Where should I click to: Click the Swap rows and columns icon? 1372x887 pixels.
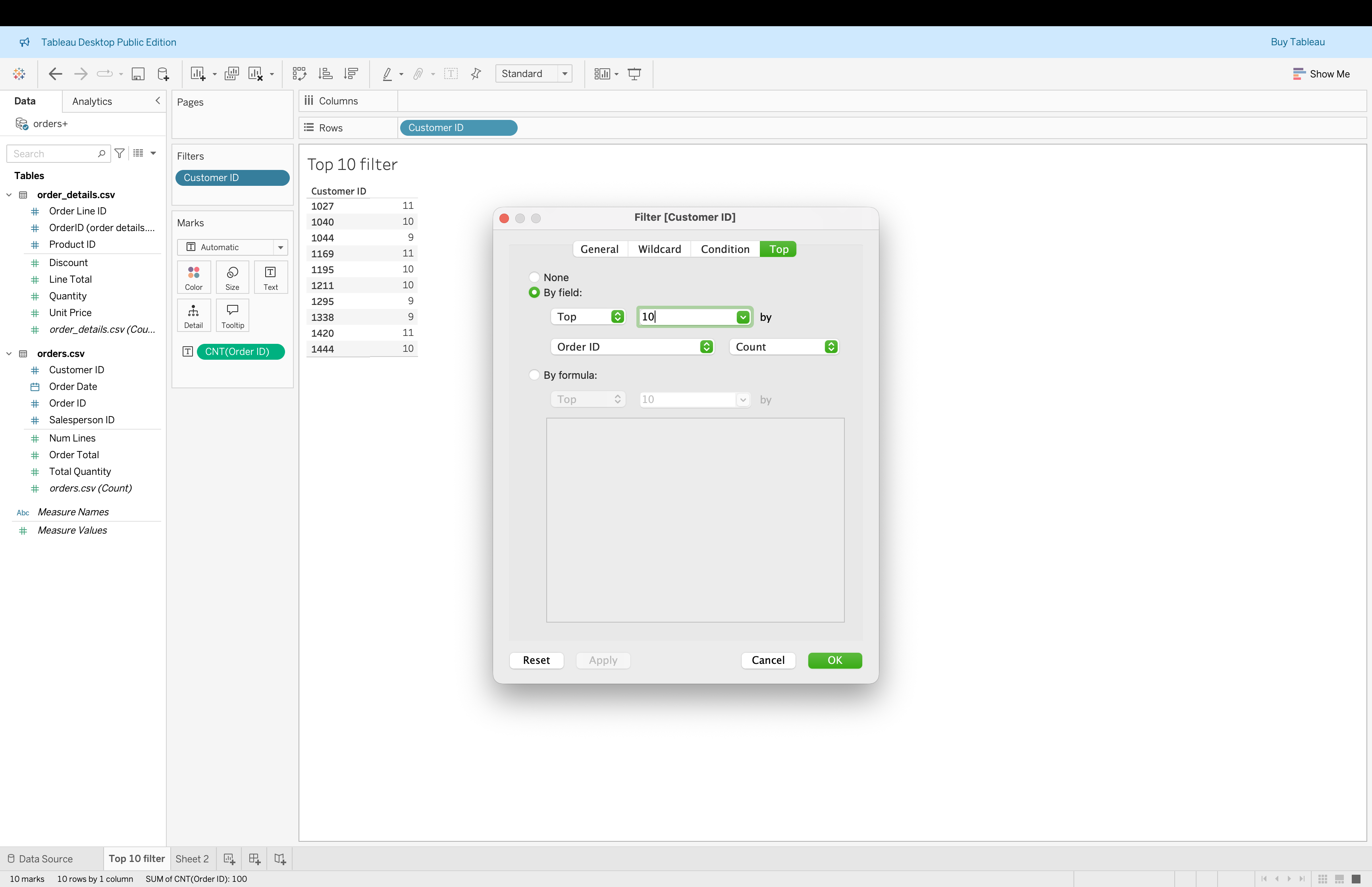(299, 74)
